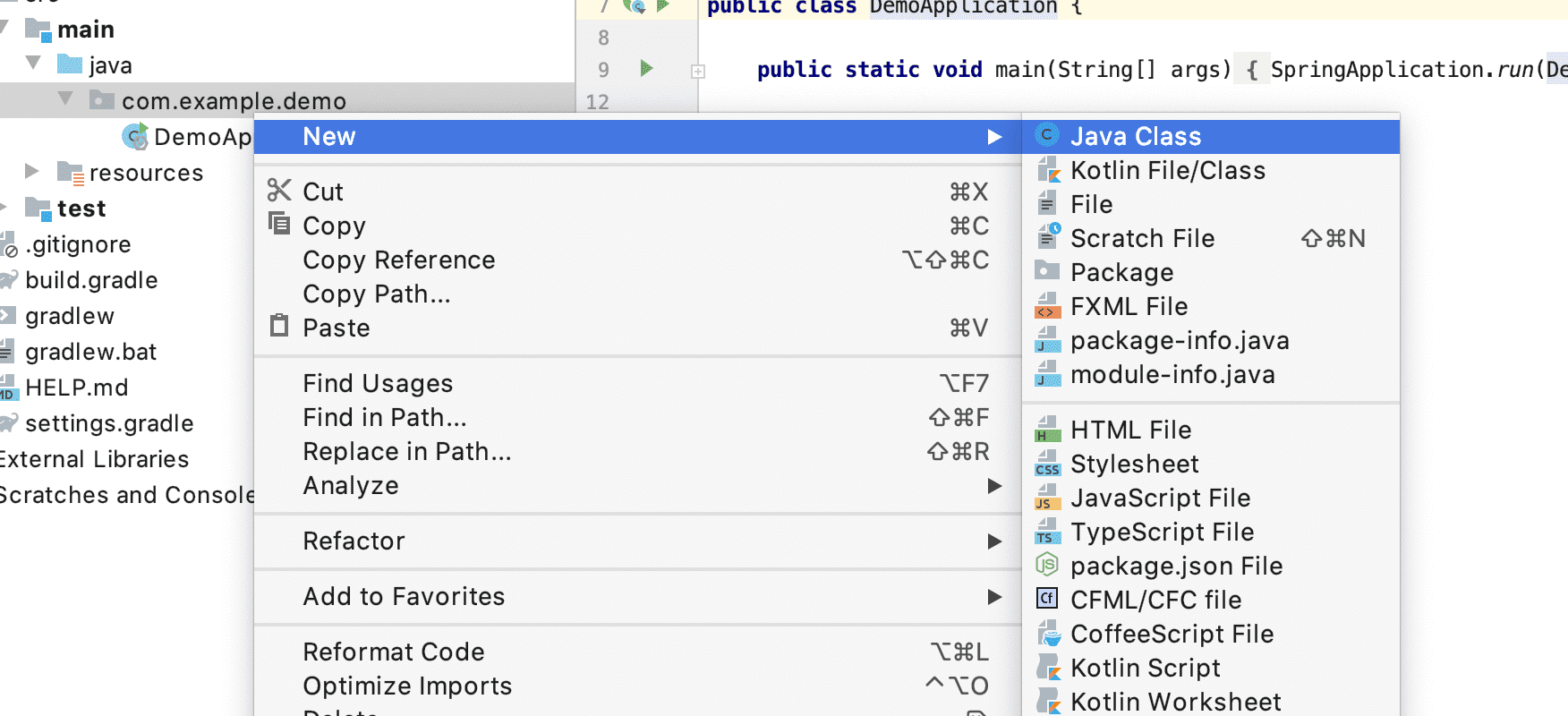This screenshot has width=1568, height=716.
Task: Select Find in Path... menu entry
Action: [385, 417]
